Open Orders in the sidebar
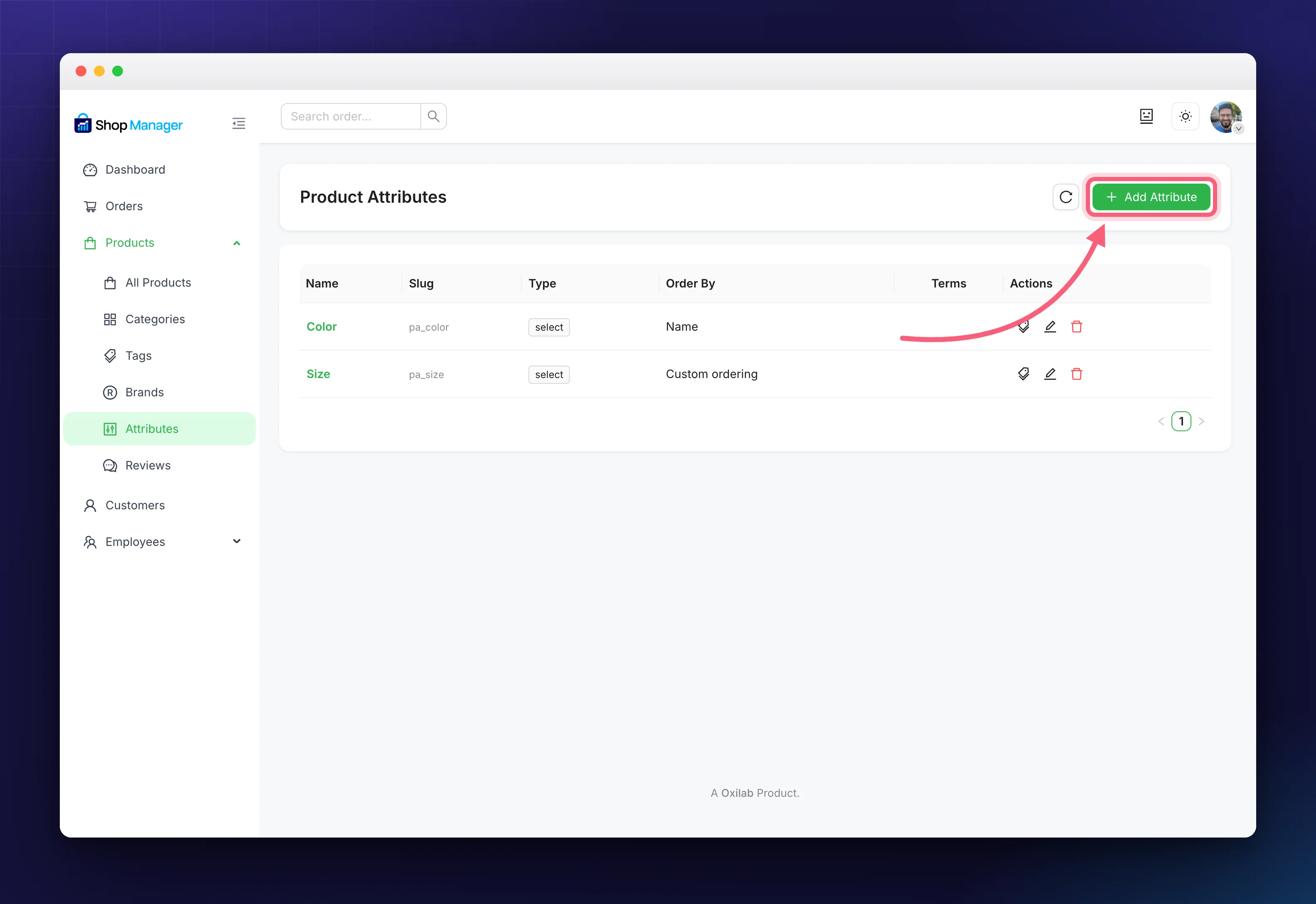1316x904 pixels. point(160,206)
